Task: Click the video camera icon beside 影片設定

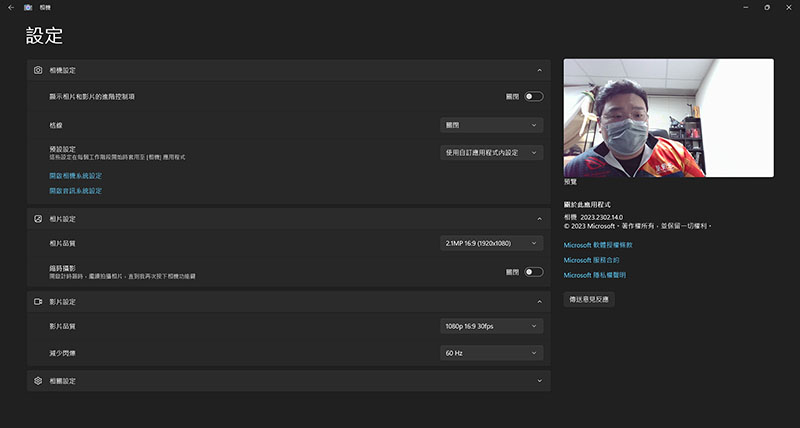Action: coord(38,302)
